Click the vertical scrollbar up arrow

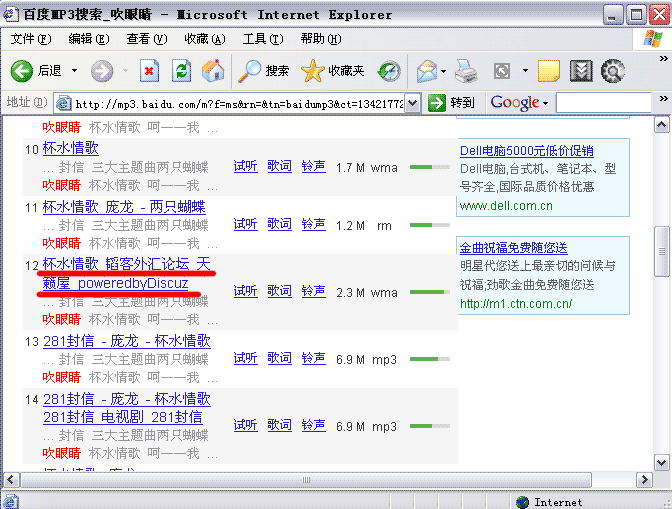(x=662, y=125)
